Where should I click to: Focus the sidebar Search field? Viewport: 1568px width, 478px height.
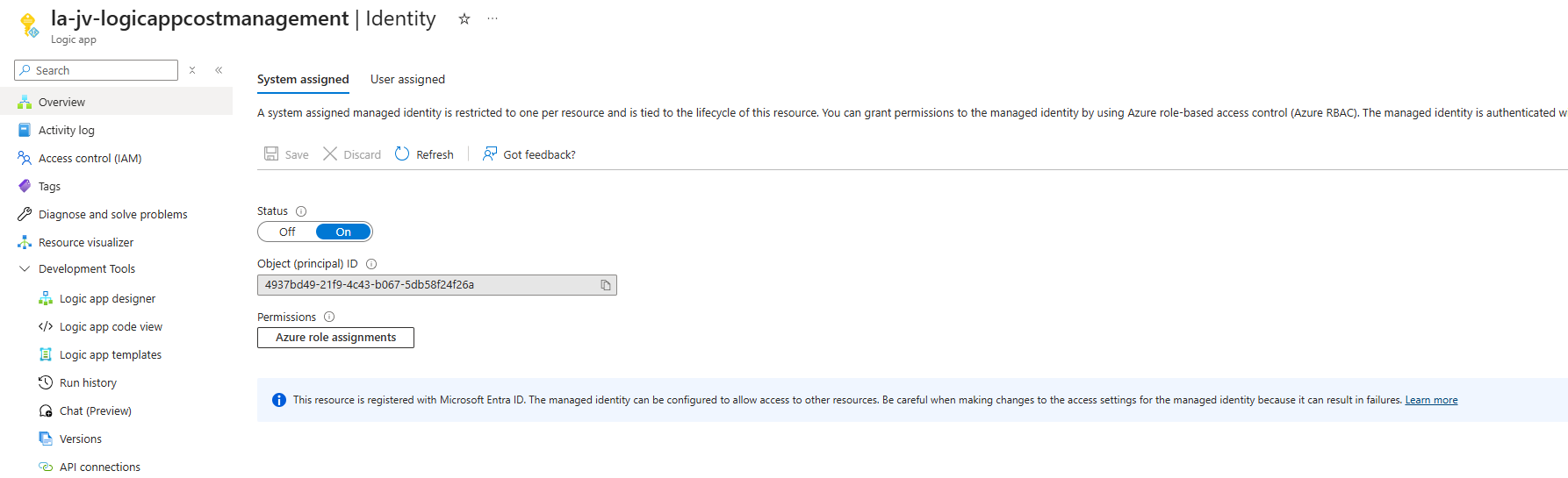click(x=97, y=70)
